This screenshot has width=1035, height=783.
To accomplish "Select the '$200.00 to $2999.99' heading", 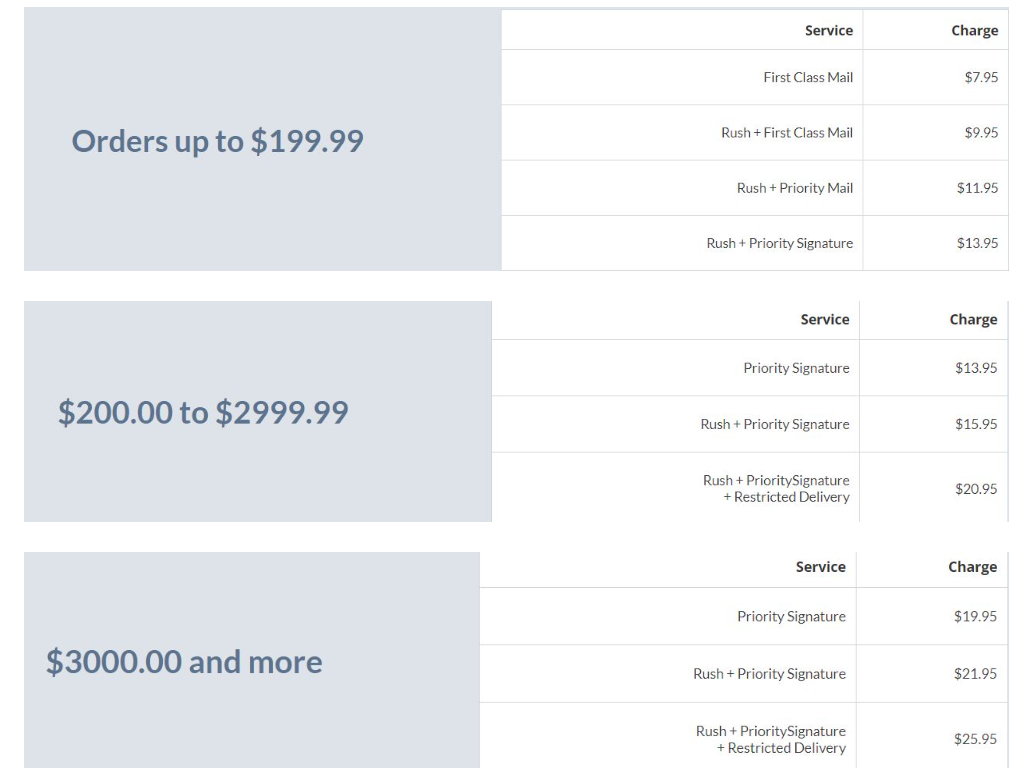I will point(203,412).
